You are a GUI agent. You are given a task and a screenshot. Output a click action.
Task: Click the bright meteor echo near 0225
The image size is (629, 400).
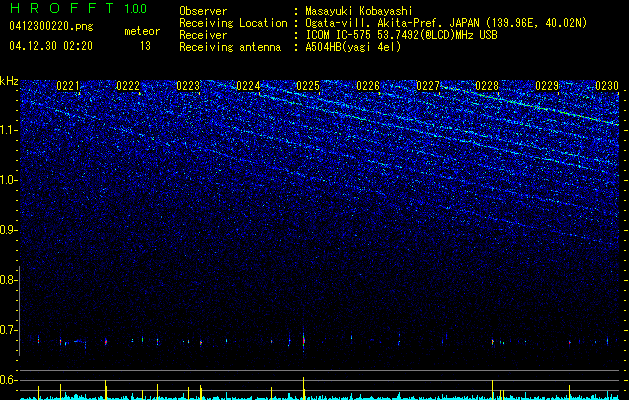(304, 341)
